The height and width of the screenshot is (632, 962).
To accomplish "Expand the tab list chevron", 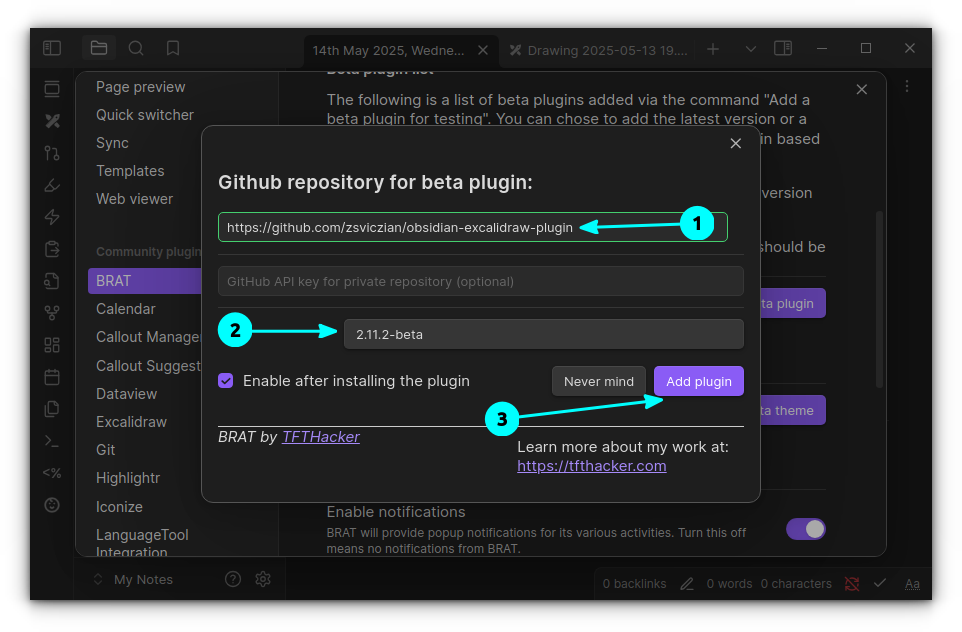I will click(x=751, y=48).
